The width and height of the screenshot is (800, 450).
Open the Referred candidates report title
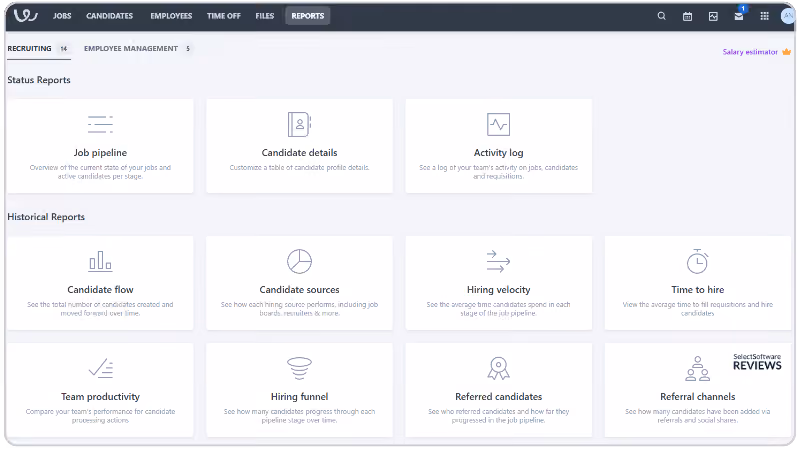(498, 396)
